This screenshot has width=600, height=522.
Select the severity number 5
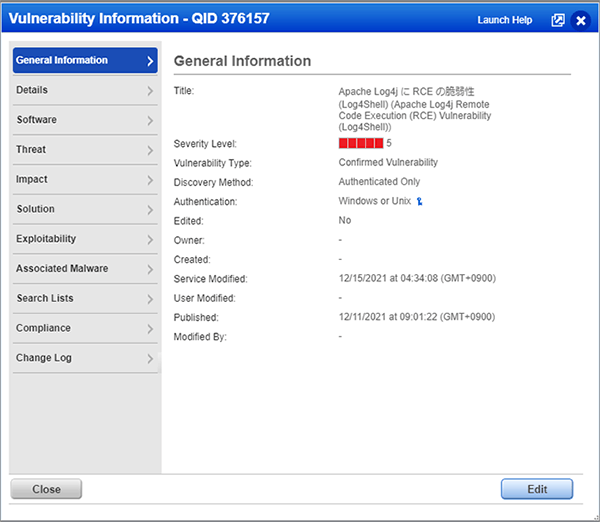click(x=389, y=143)
